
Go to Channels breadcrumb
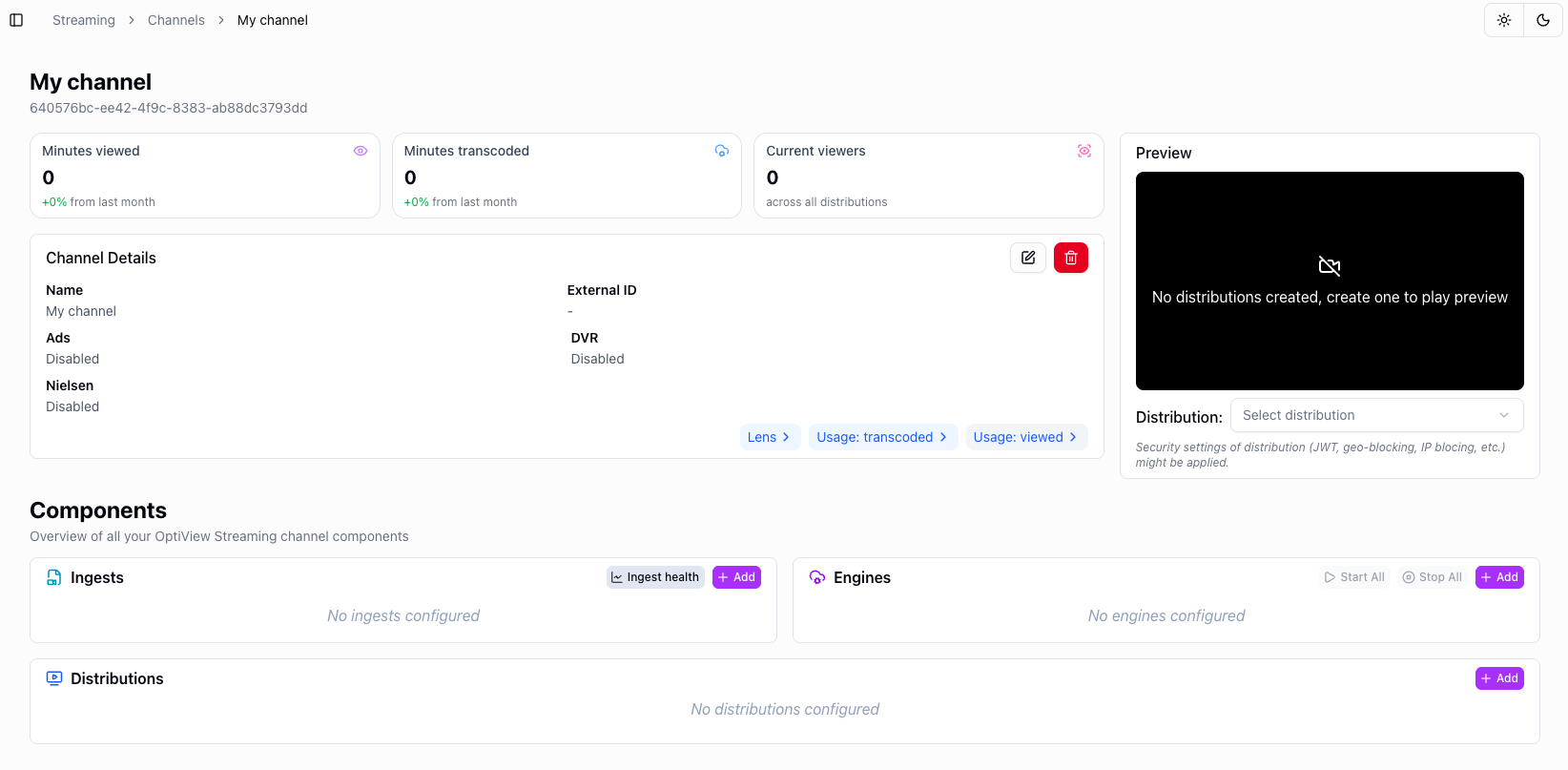point(176,20)
